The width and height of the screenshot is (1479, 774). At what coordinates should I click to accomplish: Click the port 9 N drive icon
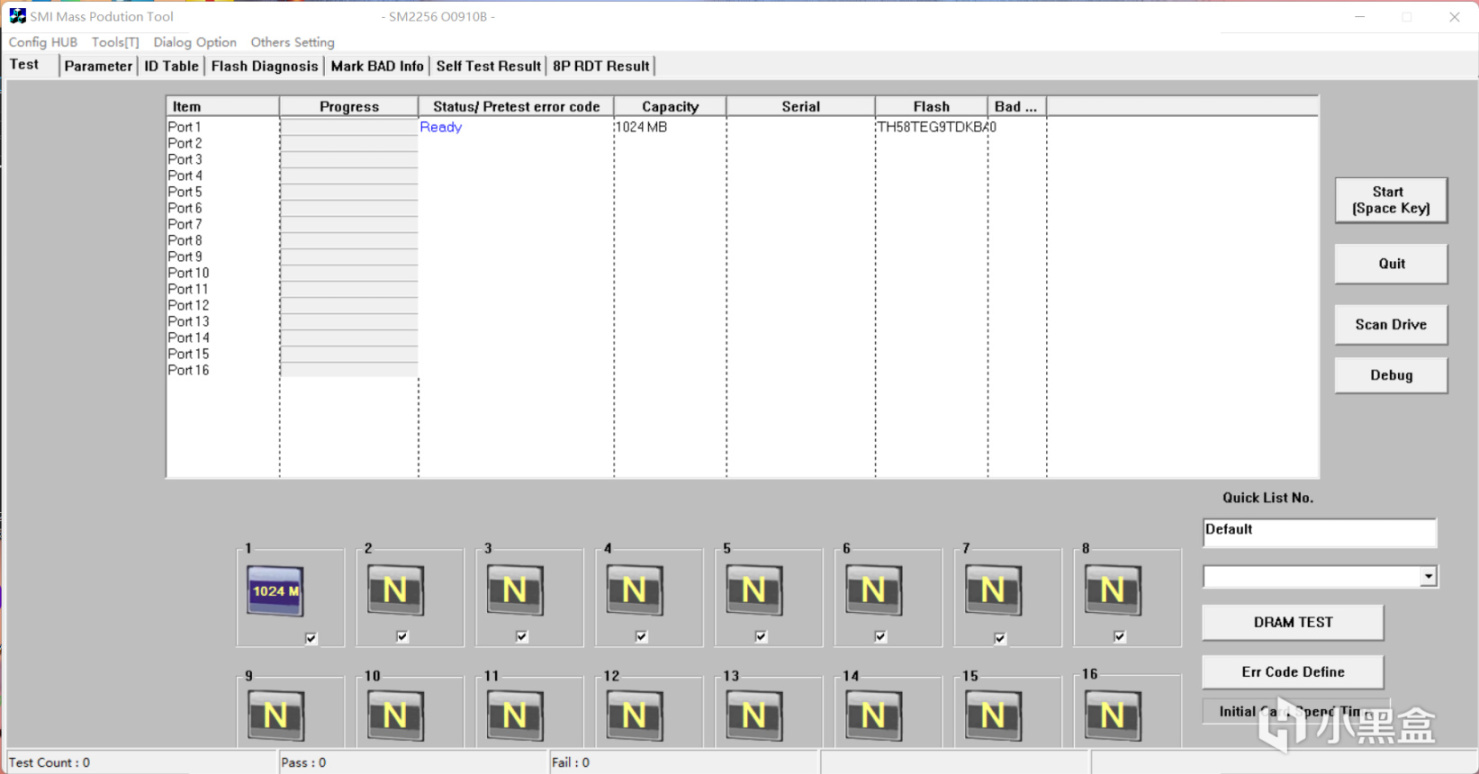click(275, 717)
